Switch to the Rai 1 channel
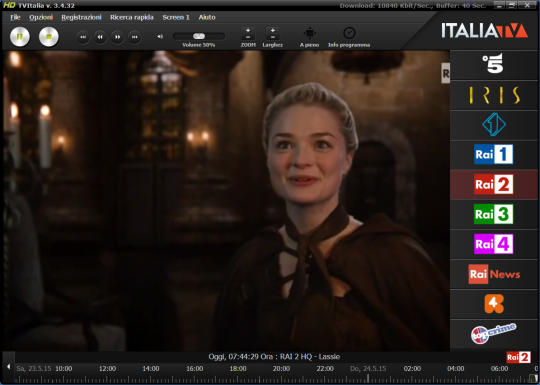The height and width of the screenshot is (385, 540). point(494,154)
